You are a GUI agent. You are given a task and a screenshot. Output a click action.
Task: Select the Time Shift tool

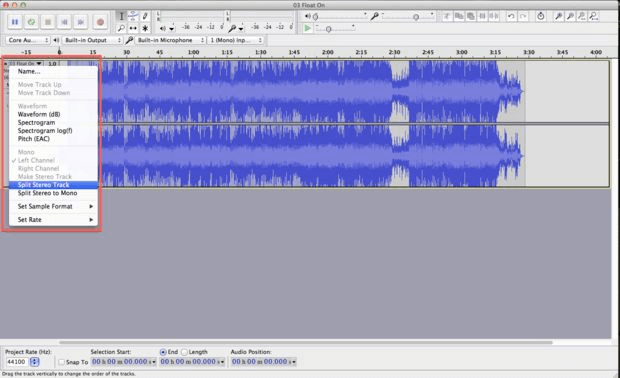click(x=133, y=28)
